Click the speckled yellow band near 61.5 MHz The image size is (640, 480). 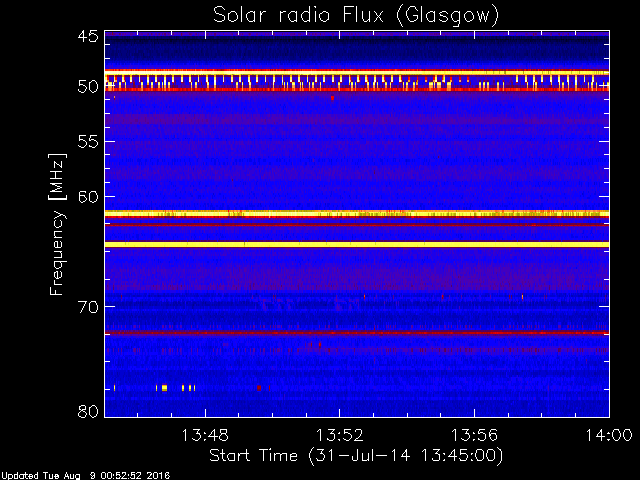click(x=357, y=214)
